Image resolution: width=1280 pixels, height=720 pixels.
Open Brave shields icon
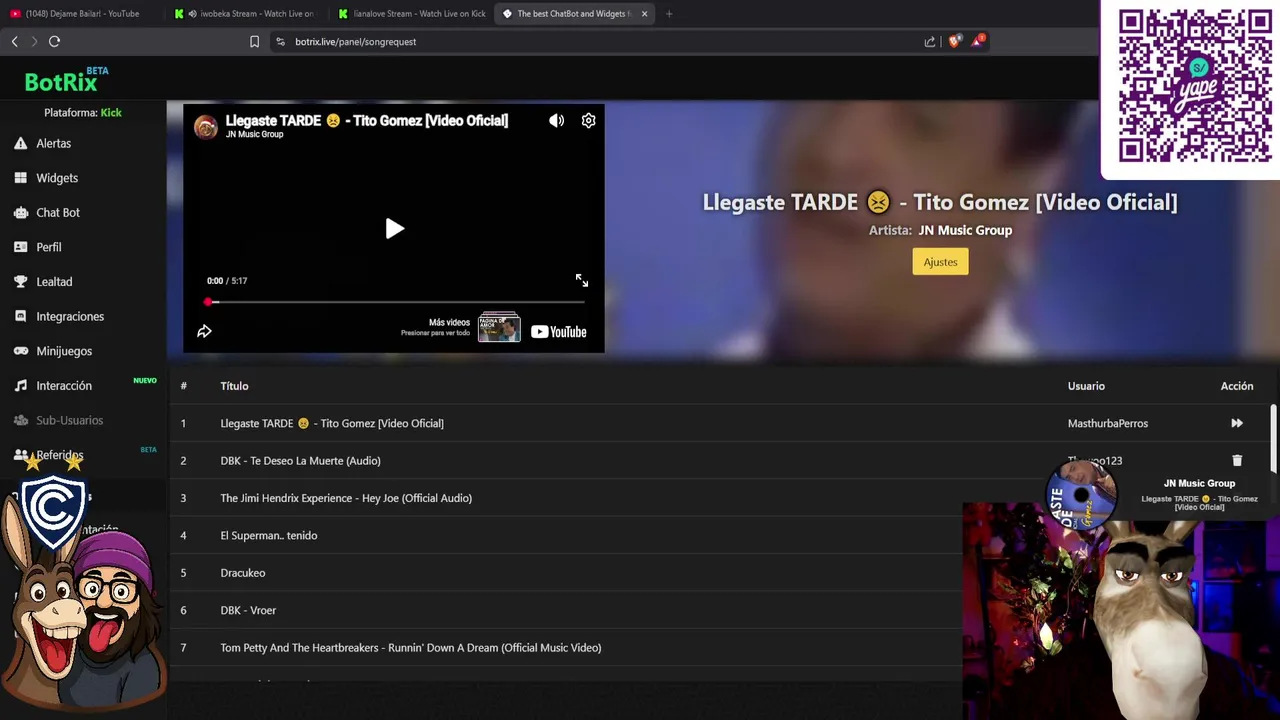coord(954,41)
